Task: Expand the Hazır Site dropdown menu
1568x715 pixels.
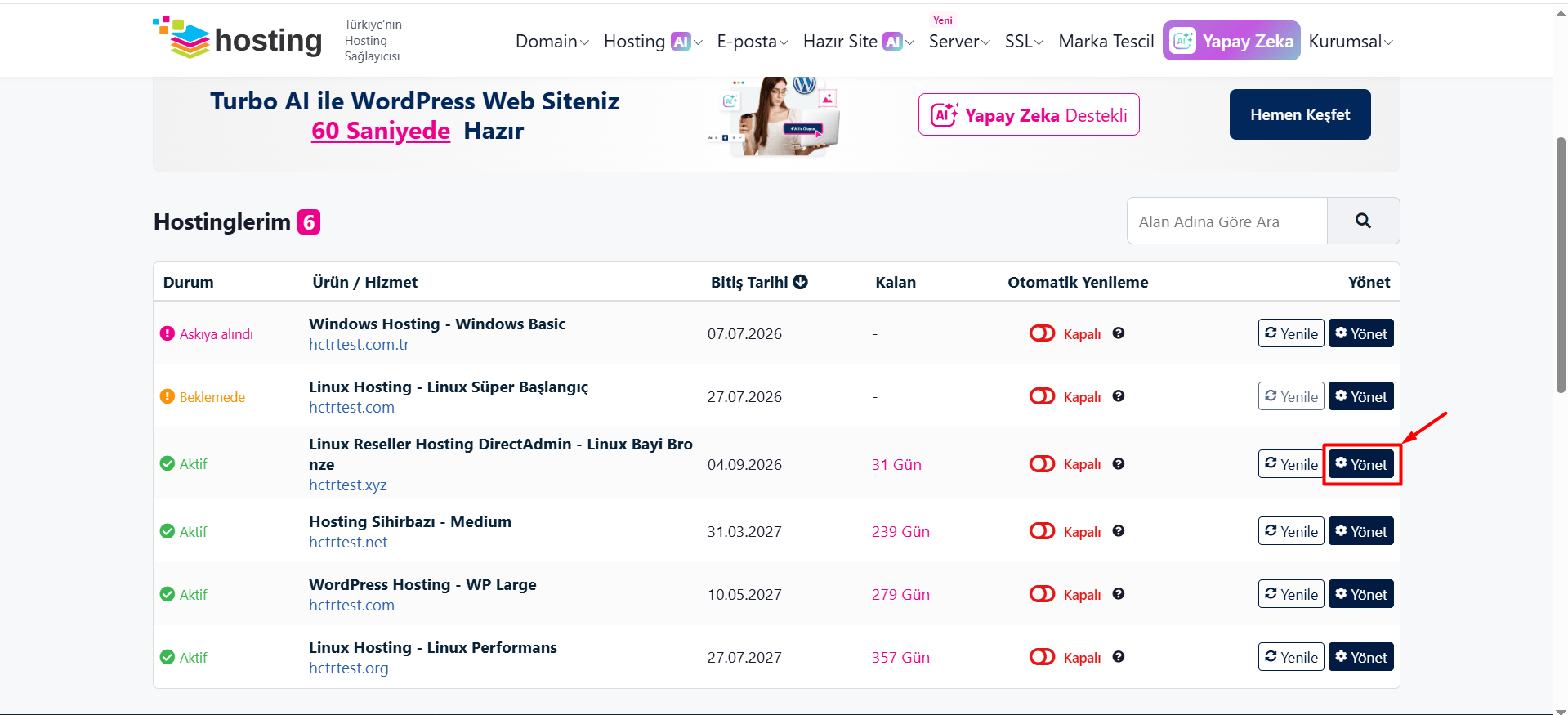Action: point(859,42)
